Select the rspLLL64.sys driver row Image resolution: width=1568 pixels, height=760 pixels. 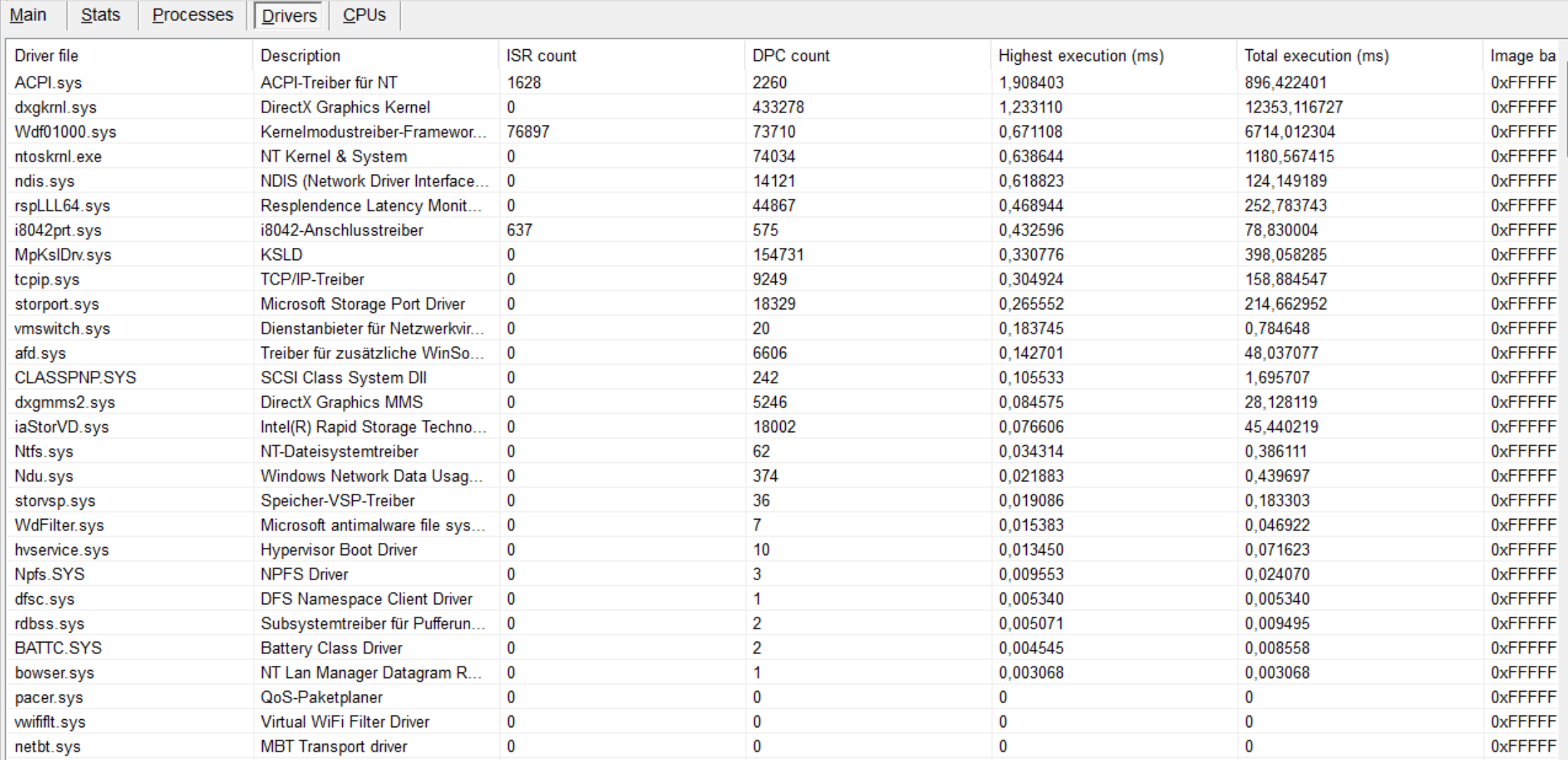(x=62, y=206)
